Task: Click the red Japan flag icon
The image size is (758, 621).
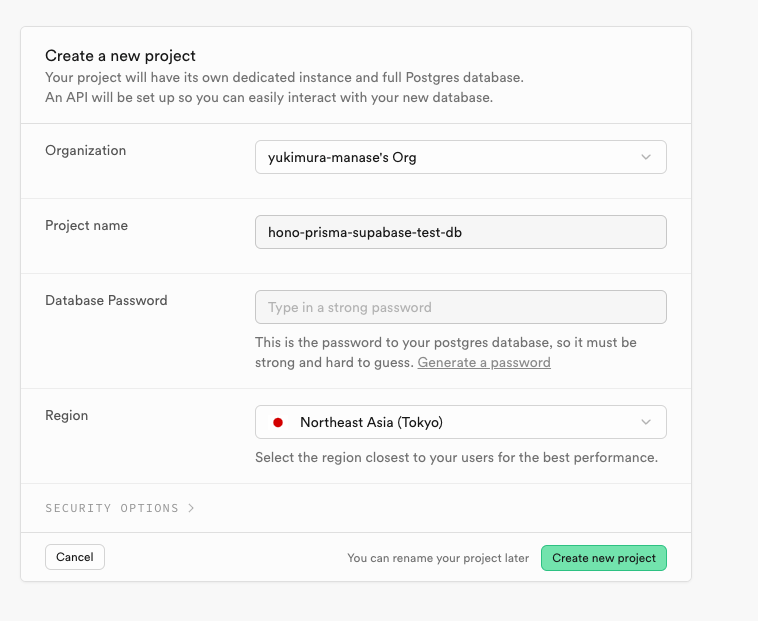Action: click(x=278, y=422)
